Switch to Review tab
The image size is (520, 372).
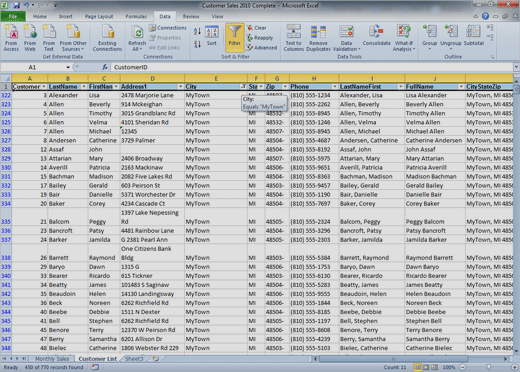(x=191, y=16)
